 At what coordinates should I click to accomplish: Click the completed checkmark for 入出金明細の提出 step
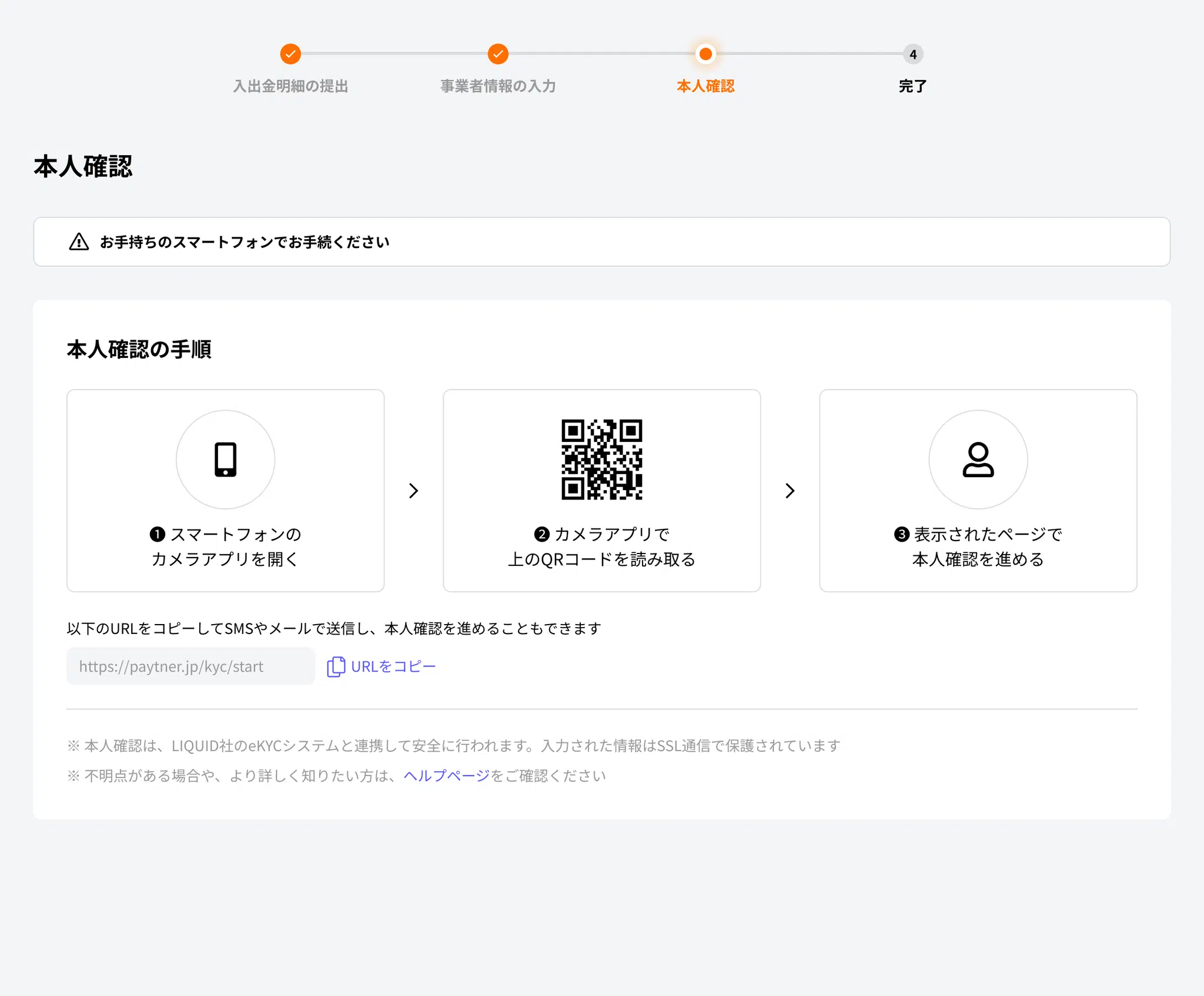pos(290,54)
